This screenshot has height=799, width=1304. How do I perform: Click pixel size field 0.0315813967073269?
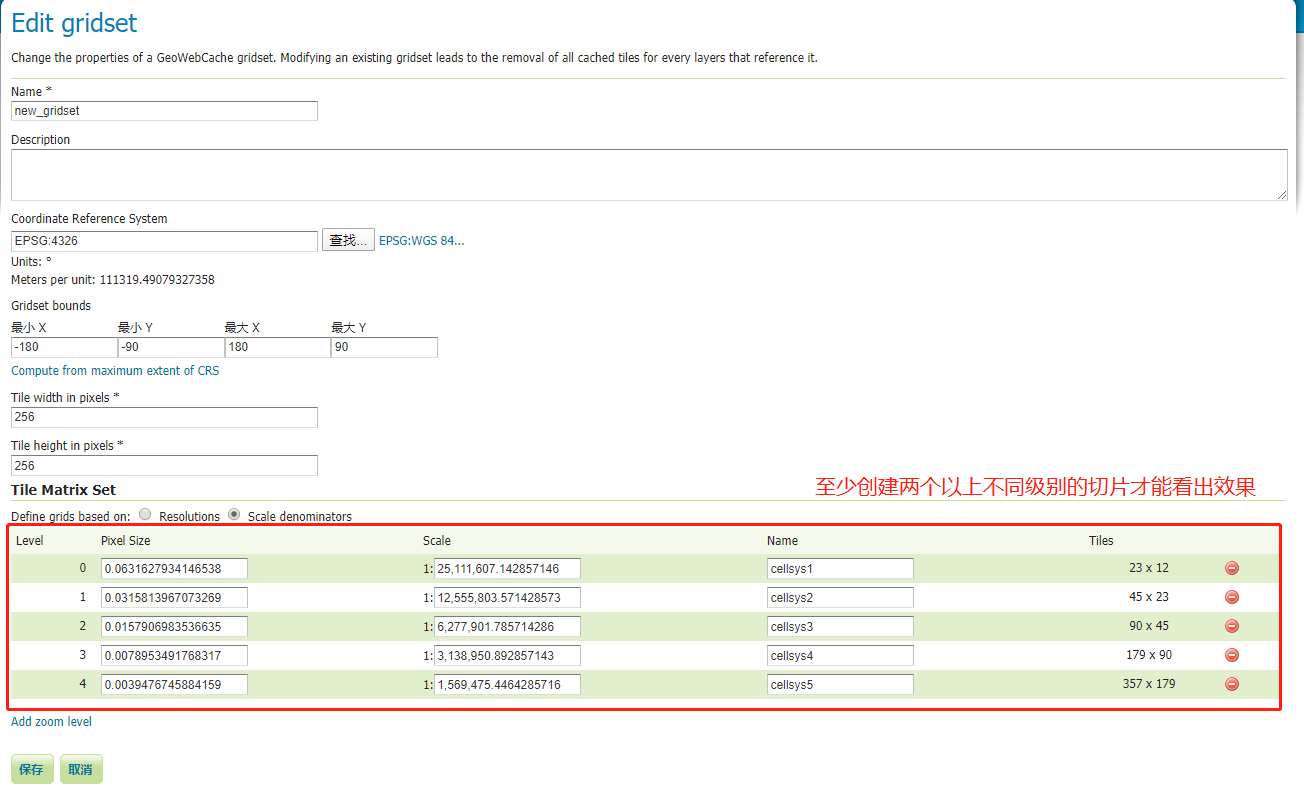[x=174, y=597]
